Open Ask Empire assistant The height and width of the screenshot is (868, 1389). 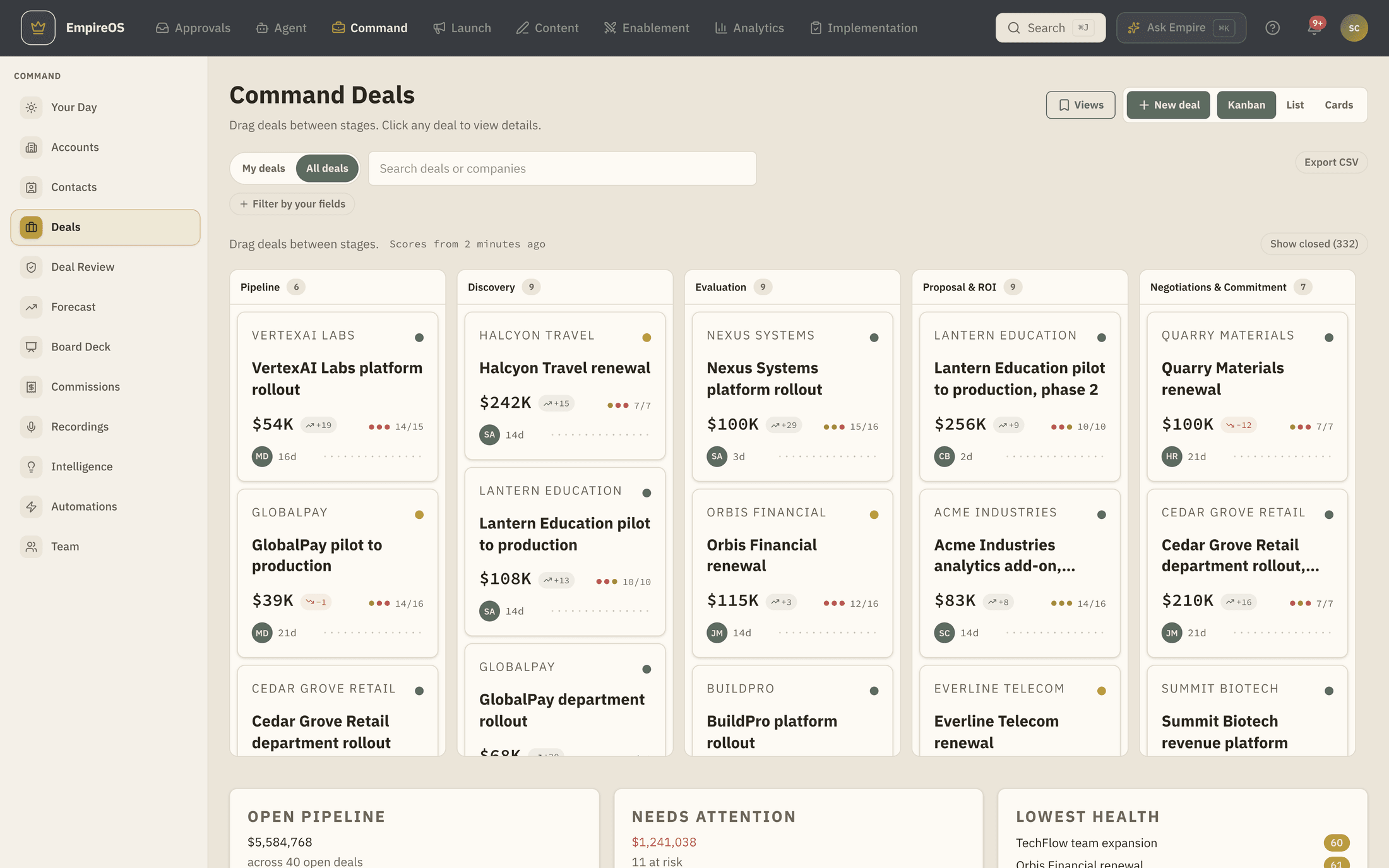(x=1181, y=28)
